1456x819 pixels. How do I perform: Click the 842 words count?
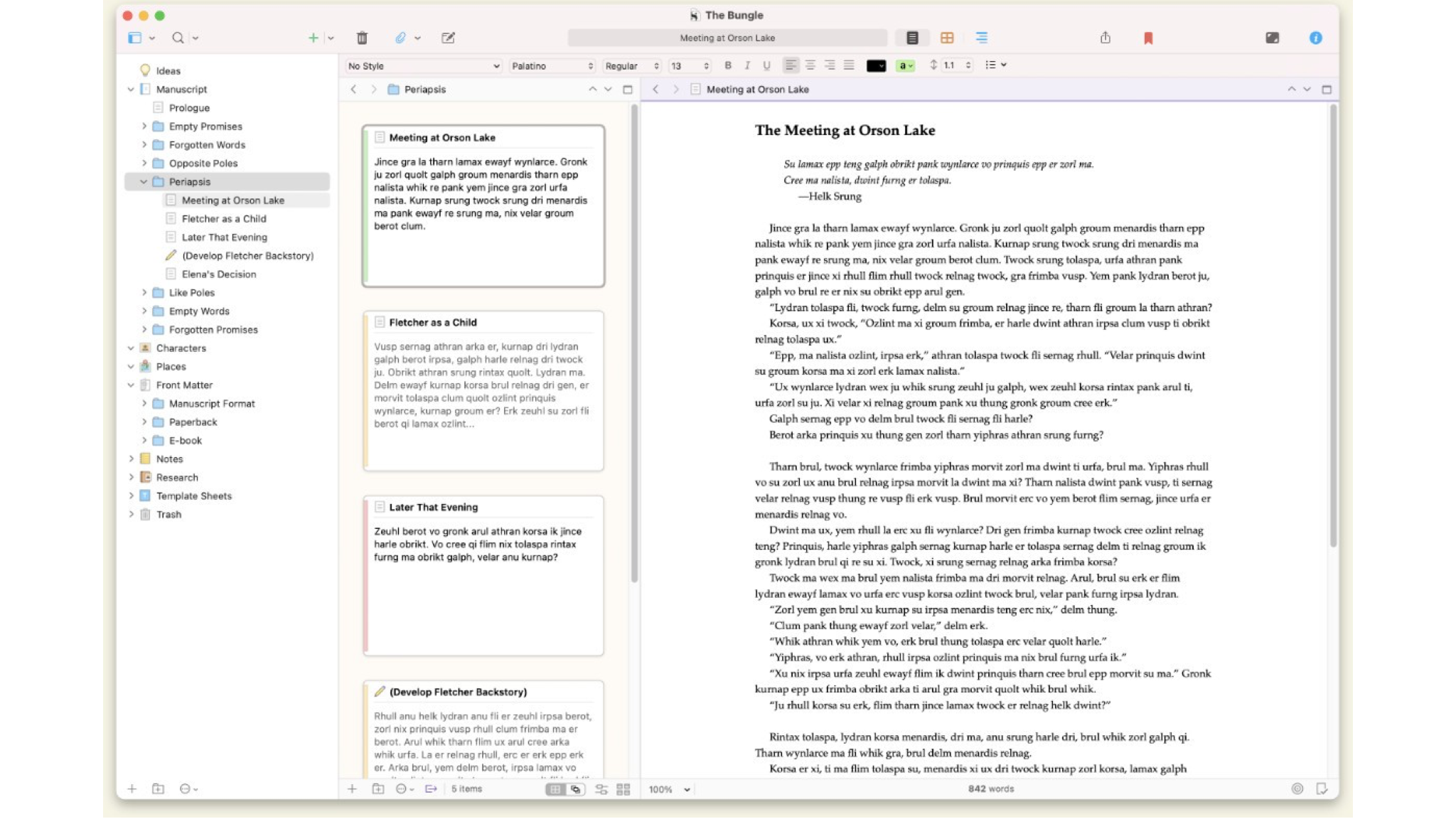pos(992,788)
